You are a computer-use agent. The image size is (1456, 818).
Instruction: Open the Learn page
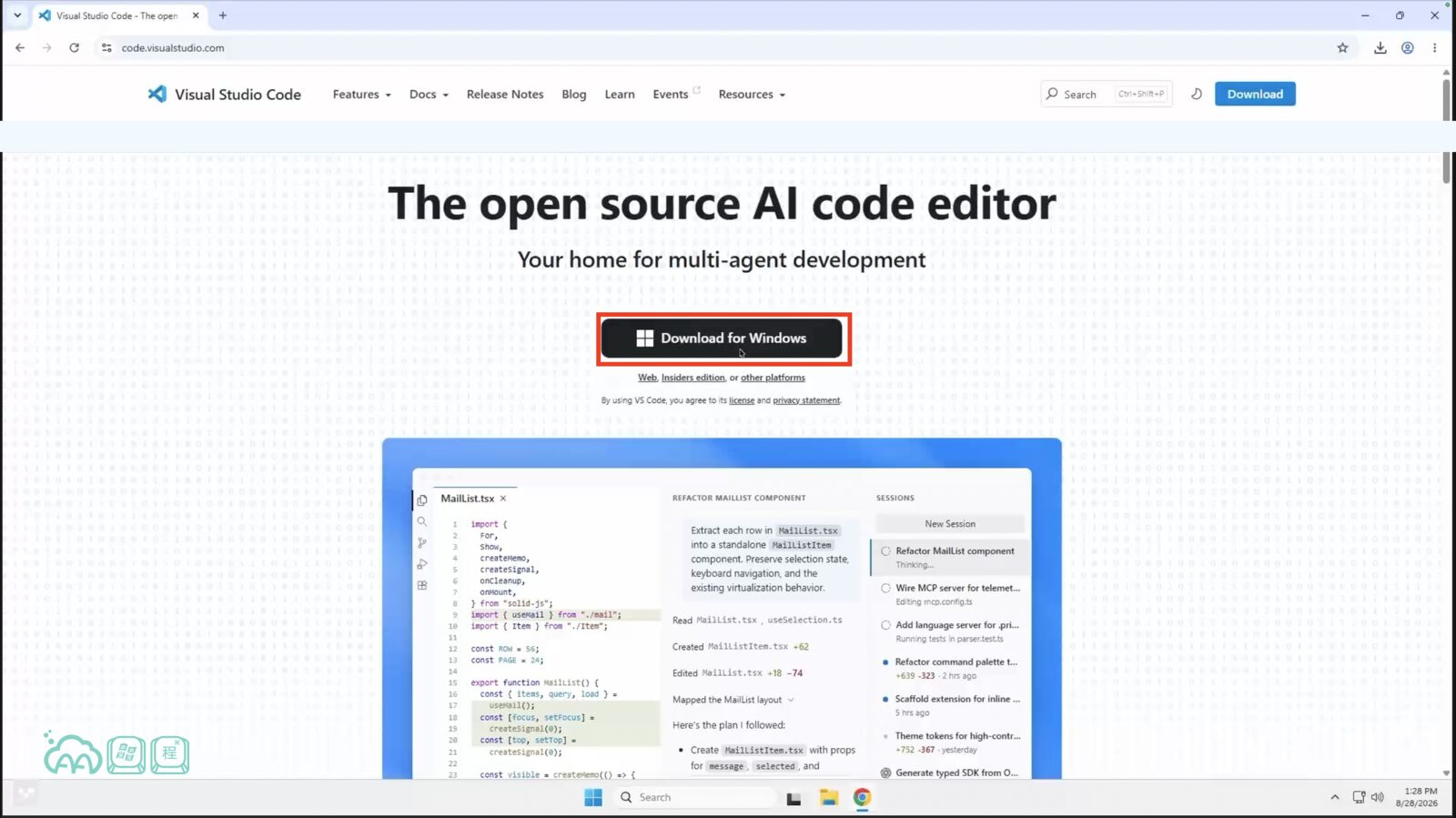(x=620, y=94)
